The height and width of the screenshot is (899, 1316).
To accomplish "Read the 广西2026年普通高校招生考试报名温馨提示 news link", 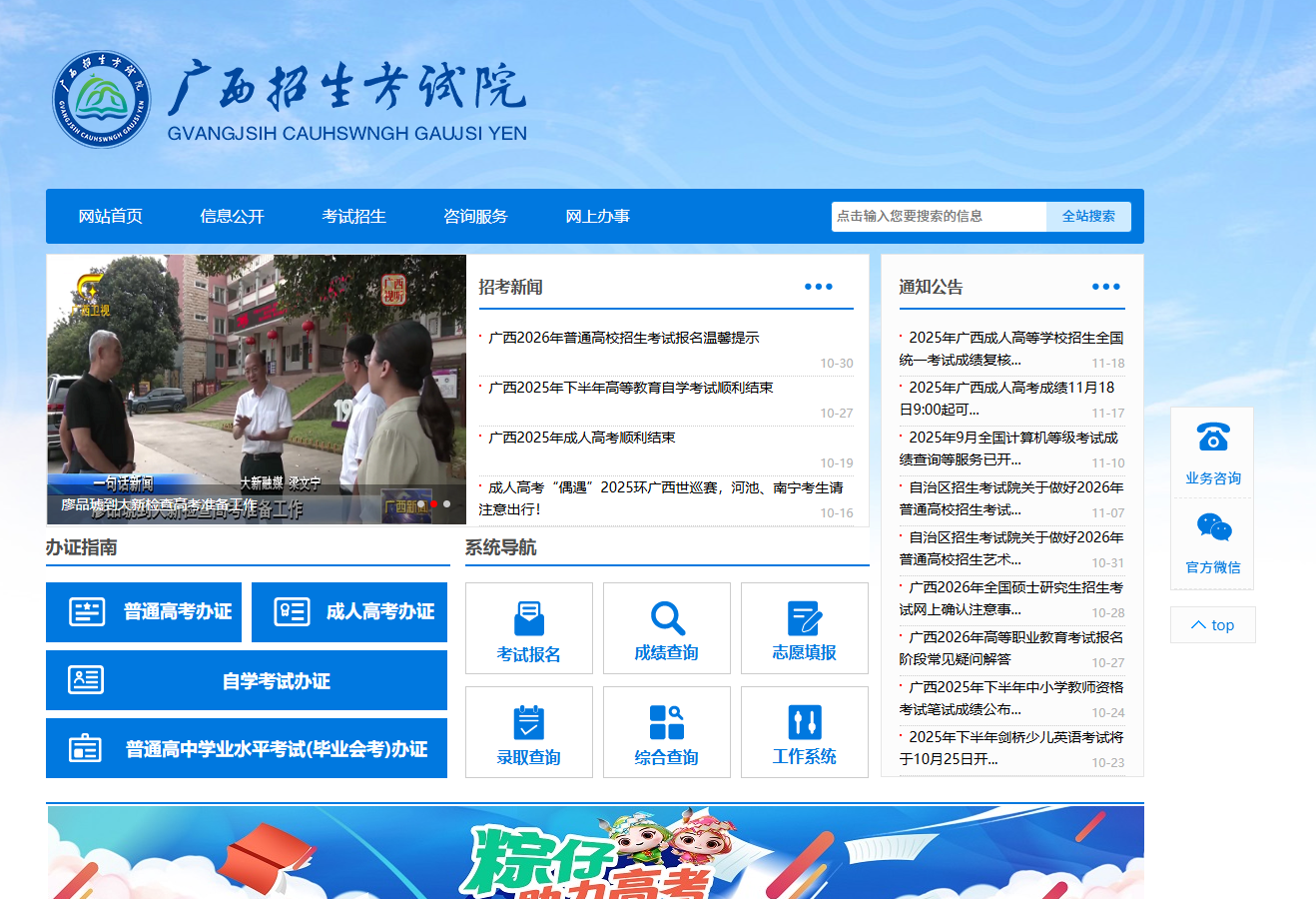I will (x=623, y=339).
